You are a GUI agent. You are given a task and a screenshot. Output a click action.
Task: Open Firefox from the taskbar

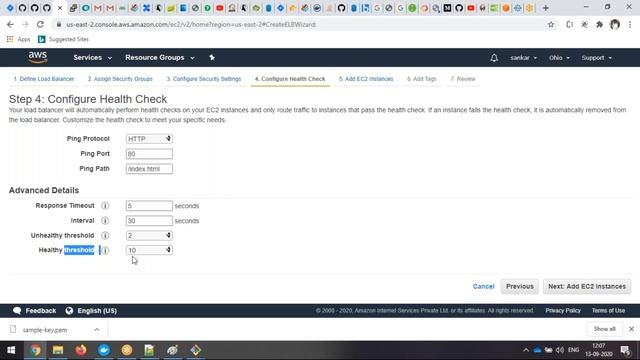[81, 350]
